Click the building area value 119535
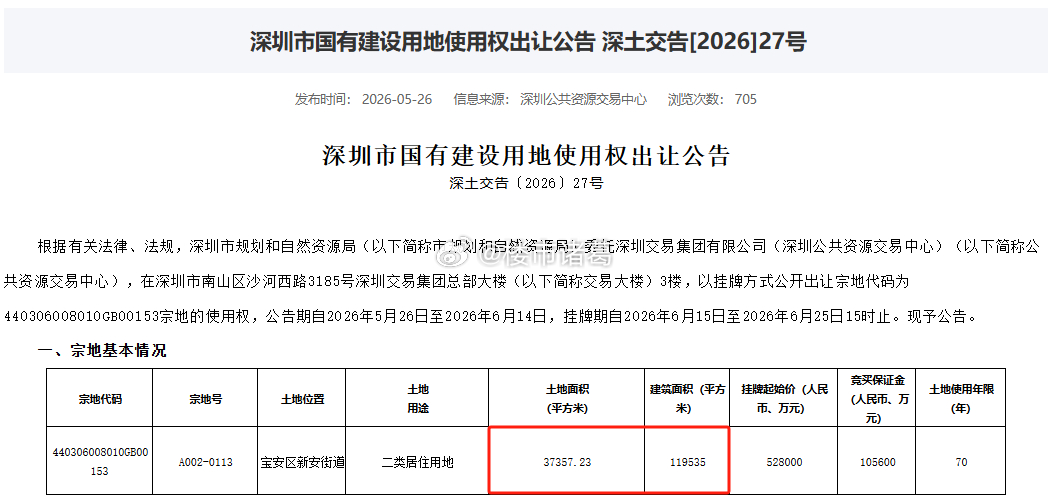This screenshot has height=504, width=1052. coord(687,462)
